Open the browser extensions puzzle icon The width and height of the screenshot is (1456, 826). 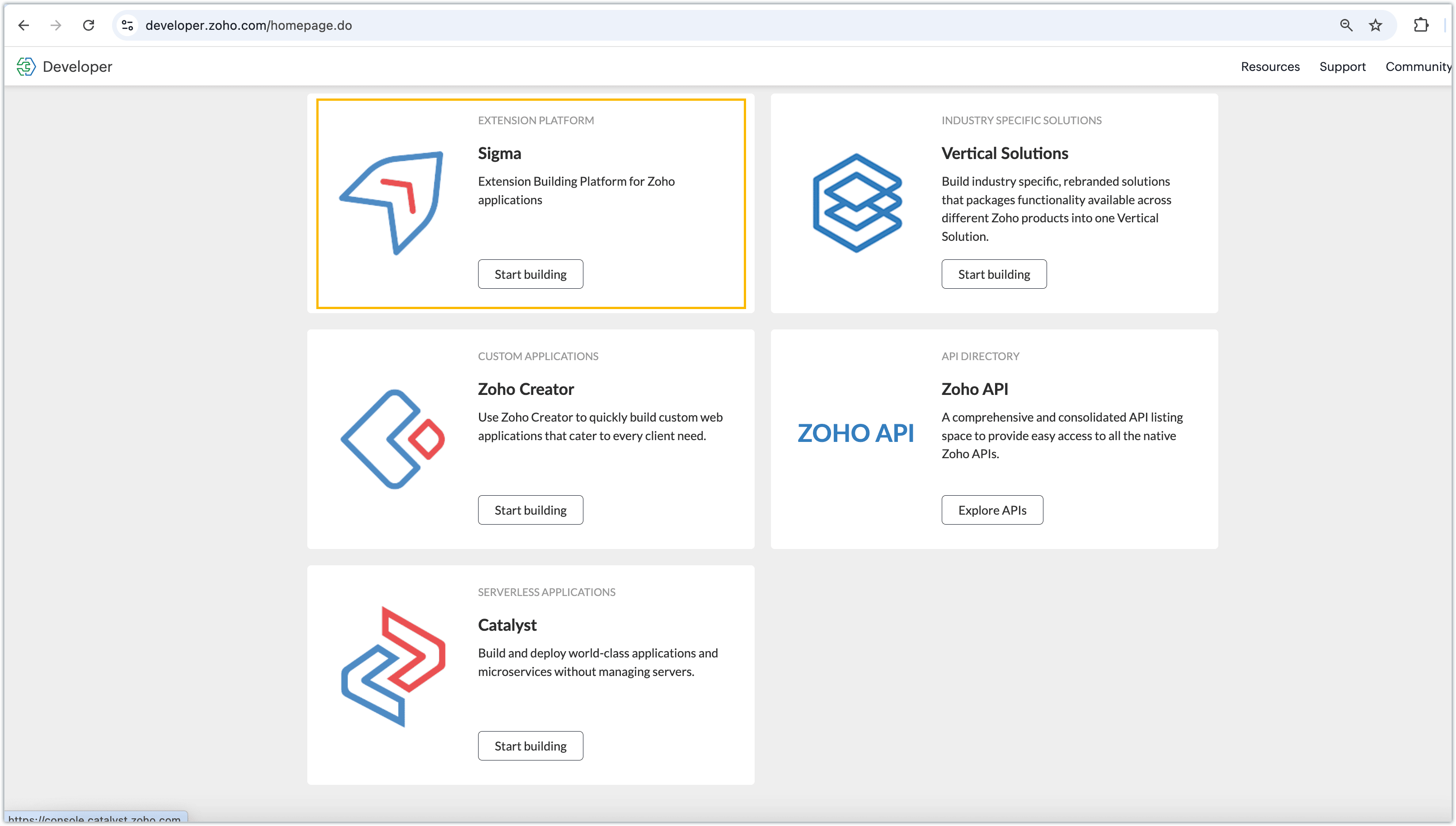[x=1421, y=25]
